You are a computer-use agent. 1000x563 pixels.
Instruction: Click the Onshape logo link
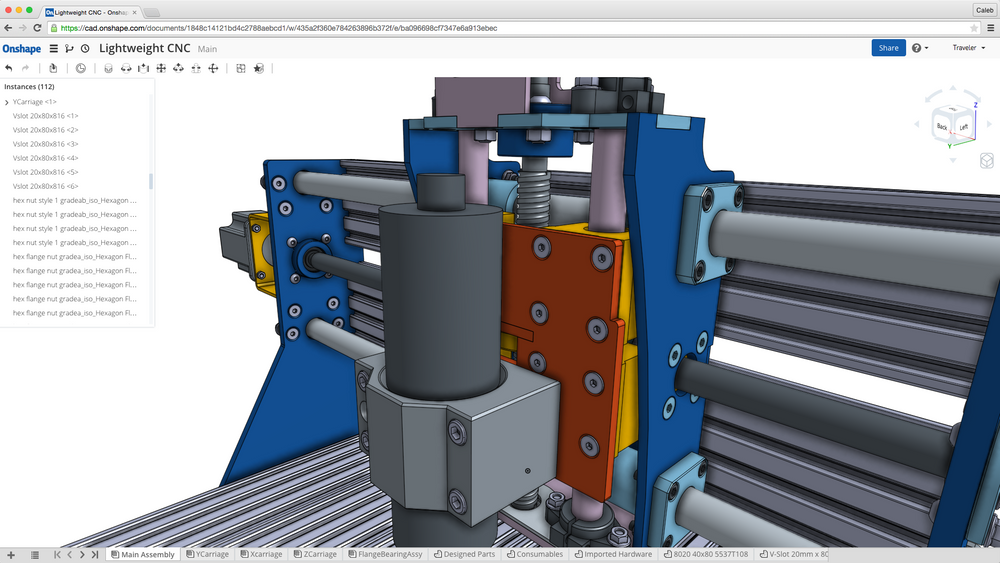22,49
